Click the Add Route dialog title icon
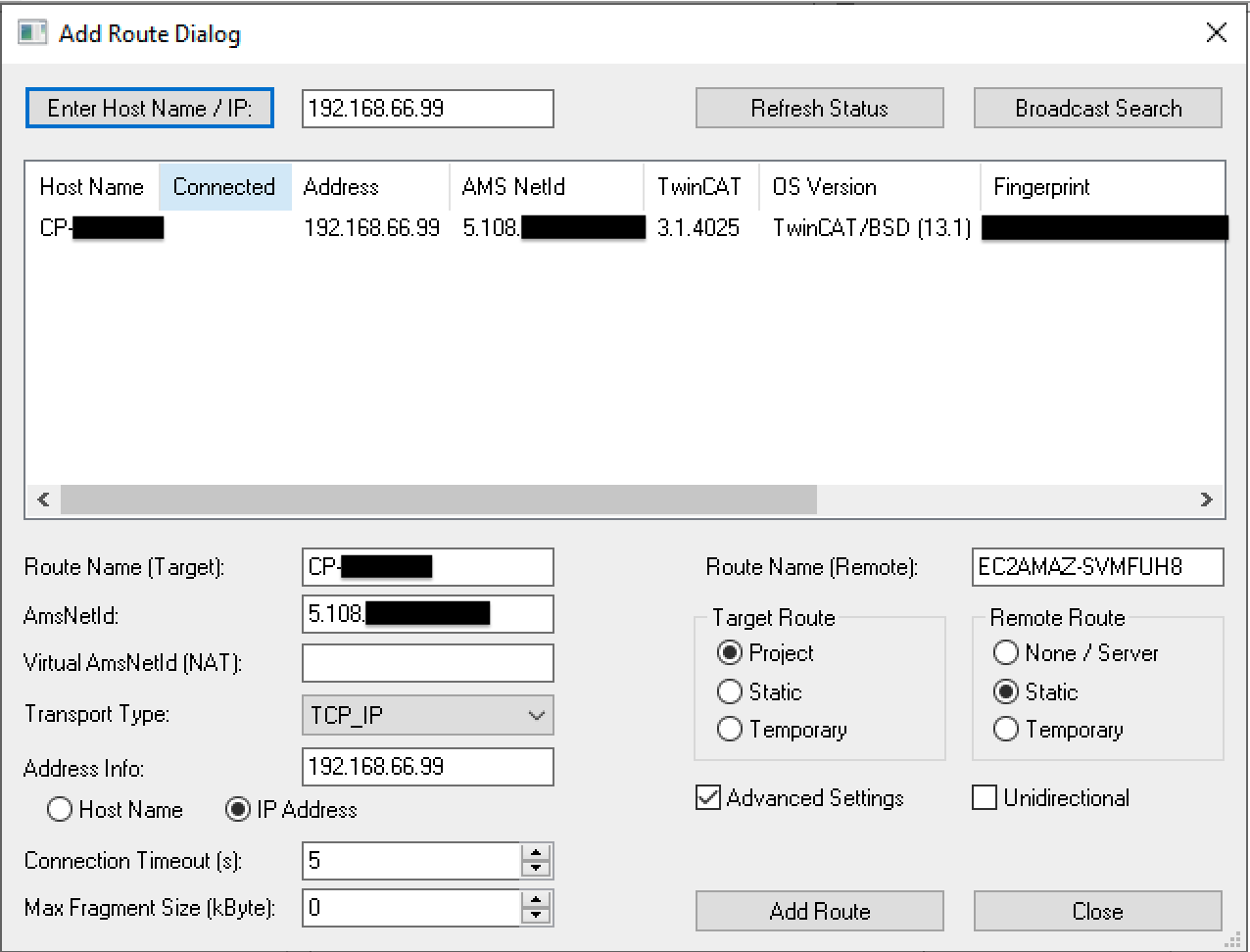The height and width of the screenshot is (952, 1250). coord(32,33)
